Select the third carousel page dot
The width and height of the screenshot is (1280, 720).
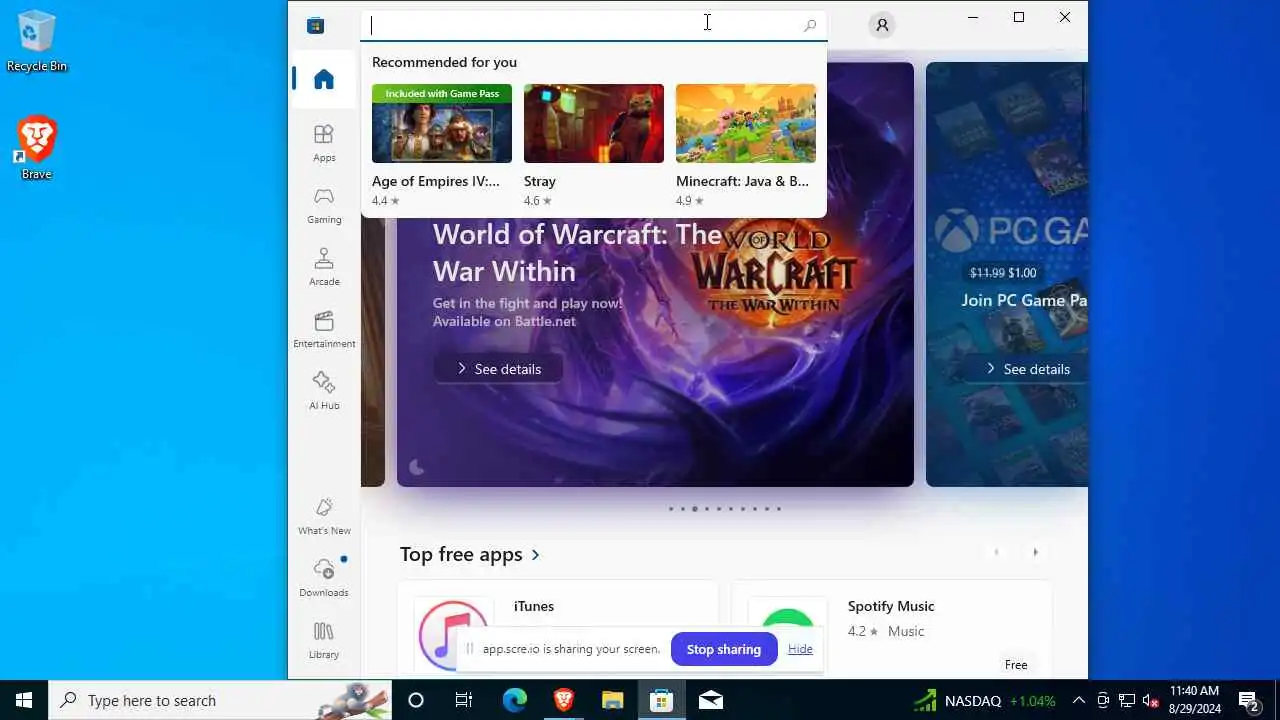click(695, 509)
